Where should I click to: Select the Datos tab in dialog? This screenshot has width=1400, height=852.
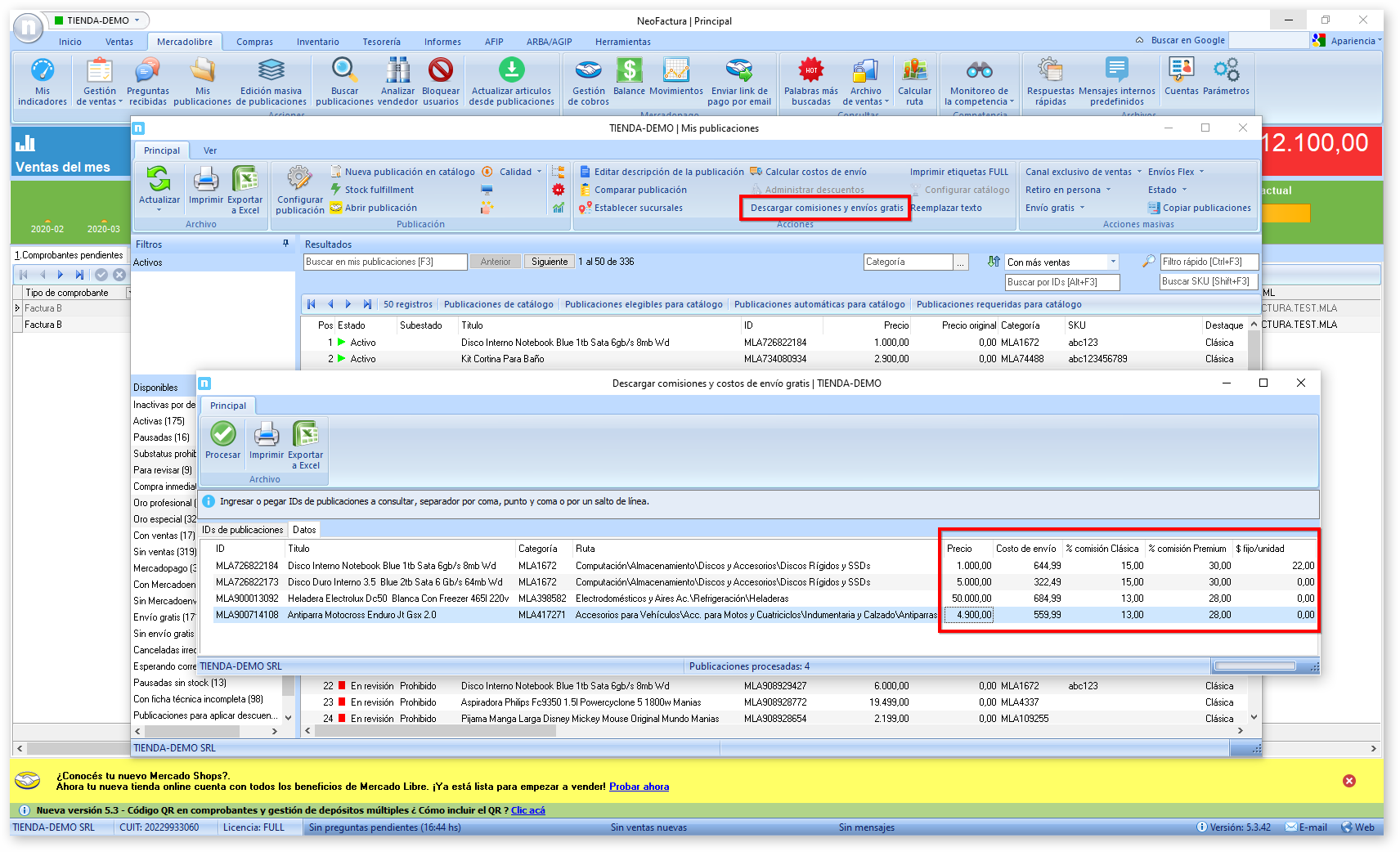(304, 530)
